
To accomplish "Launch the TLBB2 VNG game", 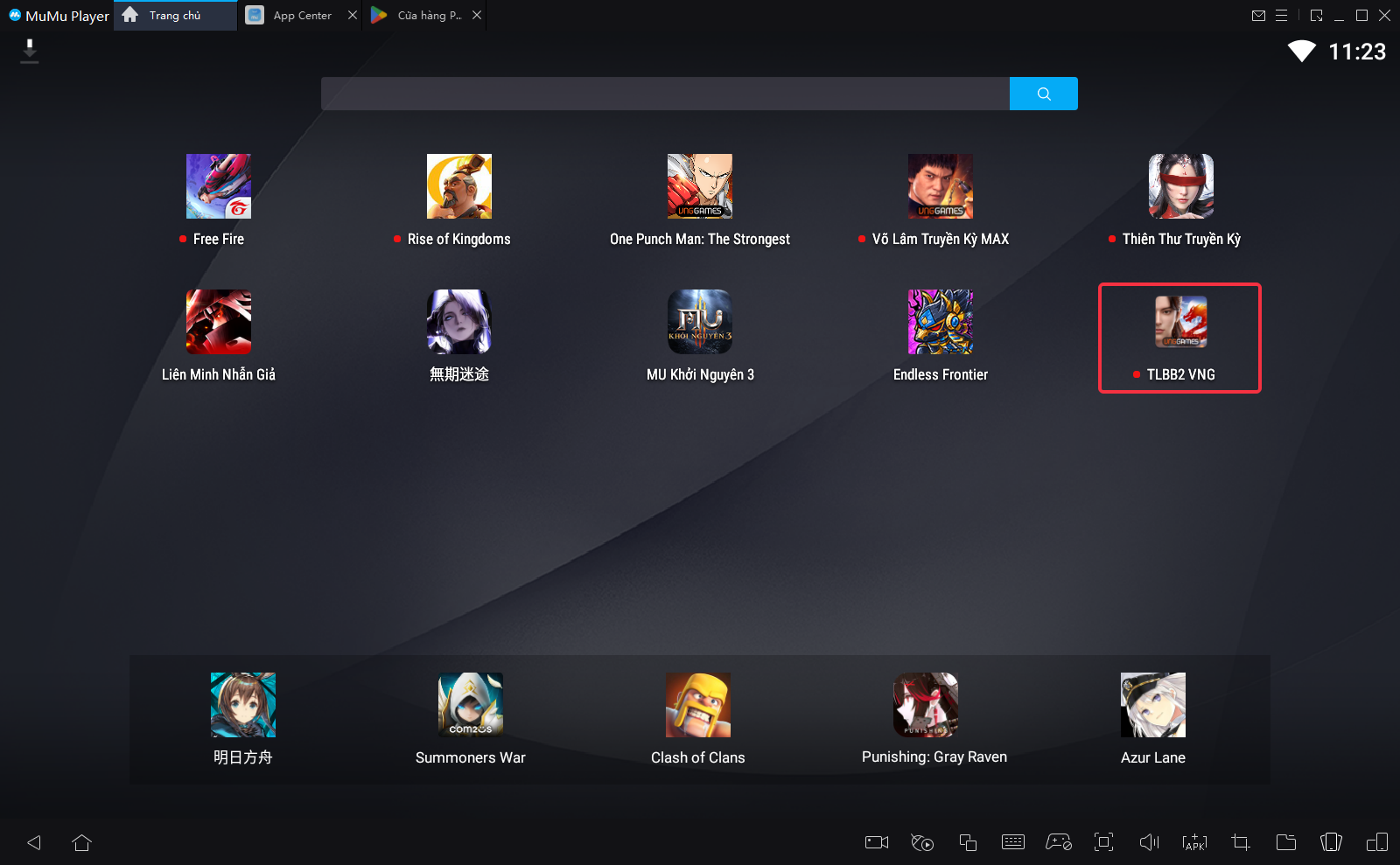I will click(1179, 337).
